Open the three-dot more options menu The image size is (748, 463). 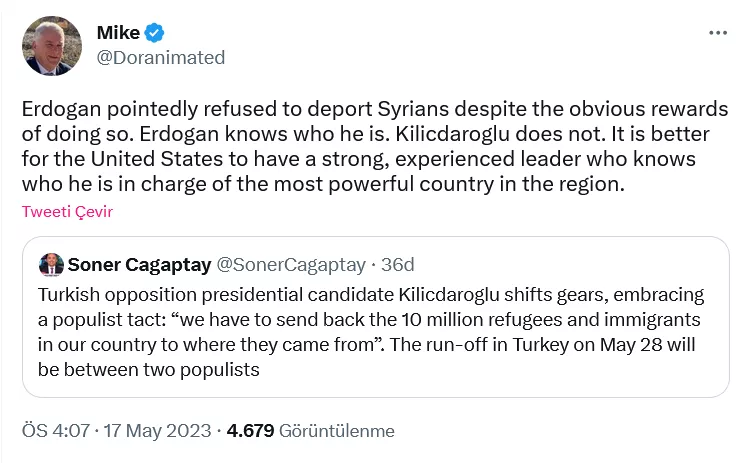[717, 32]
